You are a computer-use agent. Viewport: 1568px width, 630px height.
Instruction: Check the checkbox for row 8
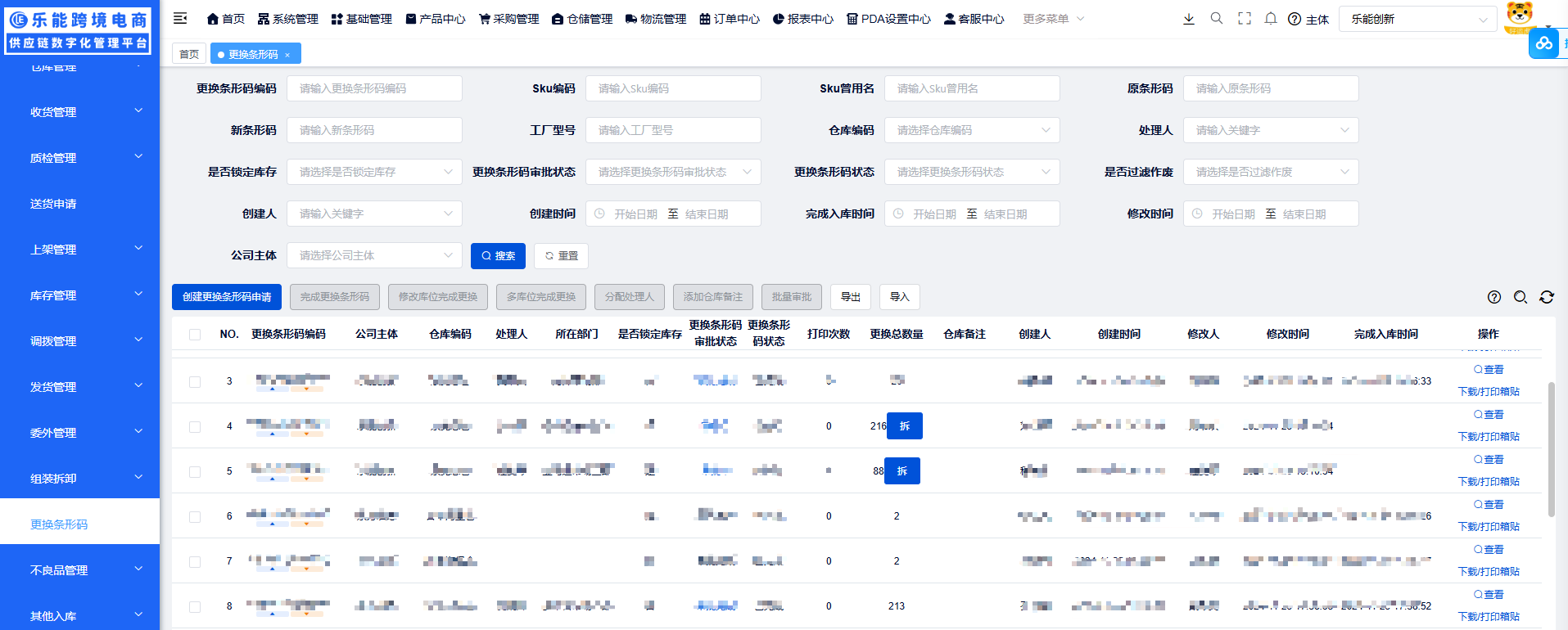tap(195, 606)
